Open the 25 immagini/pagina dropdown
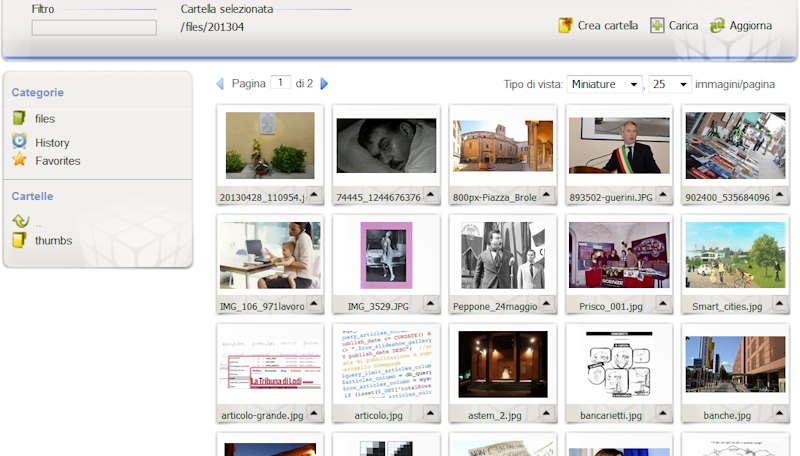Viewport: 800px width, 456px height. 669,84
